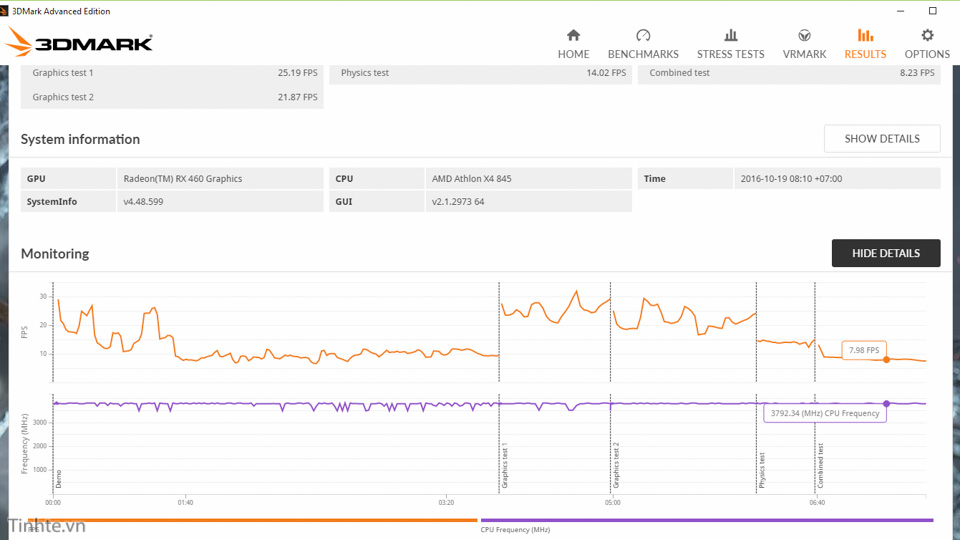The height and width of the screenshot is (540, 960).
Task: Click the 25.19 FPS value
Action: pos(298,73)
